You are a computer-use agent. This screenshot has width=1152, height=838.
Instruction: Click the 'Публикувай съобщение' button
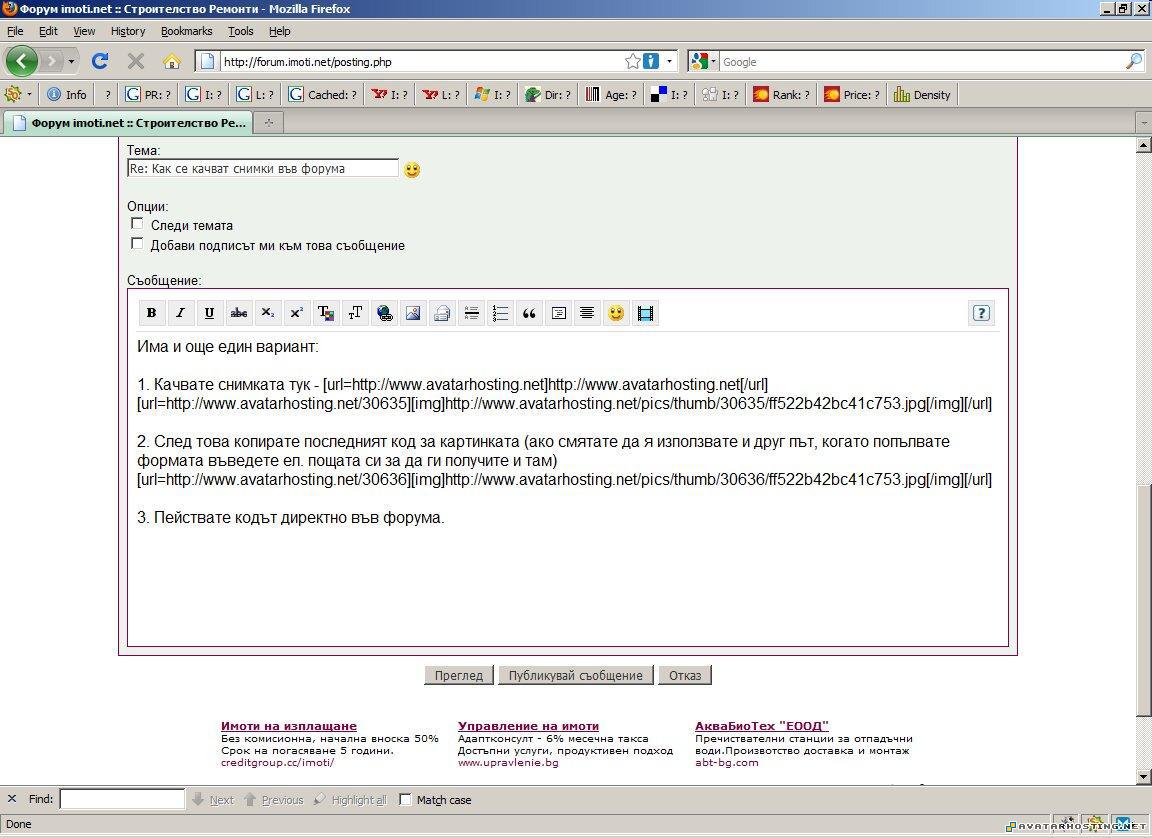[x=575, y=675]
